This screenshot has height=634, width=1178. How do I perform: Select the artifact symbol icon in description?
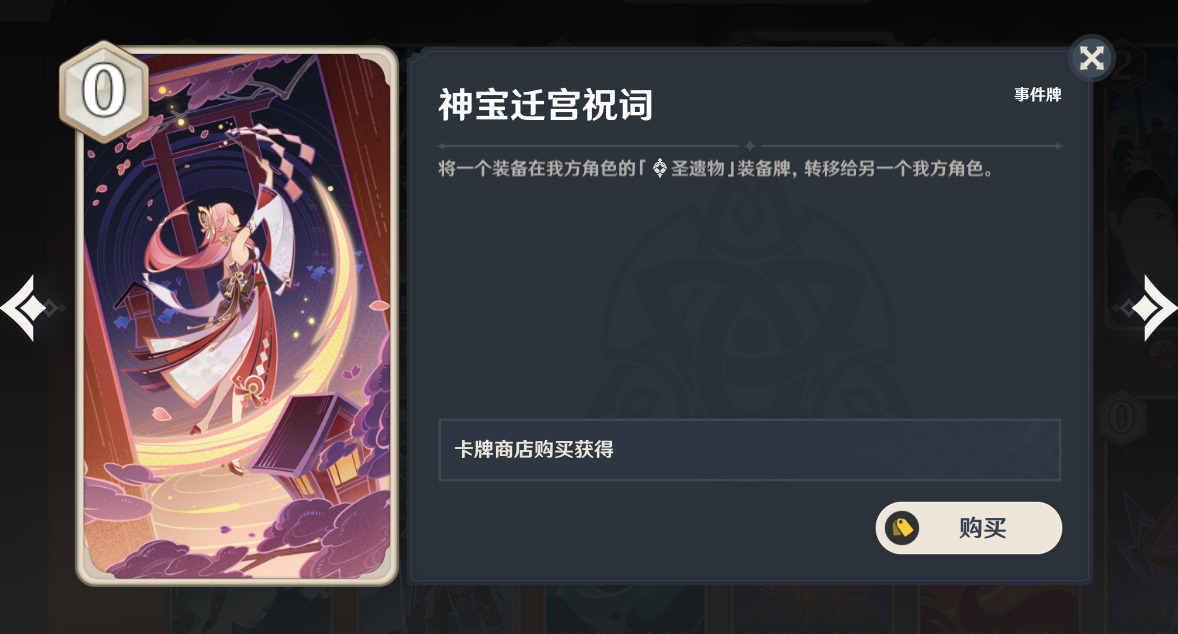point(659,168)
